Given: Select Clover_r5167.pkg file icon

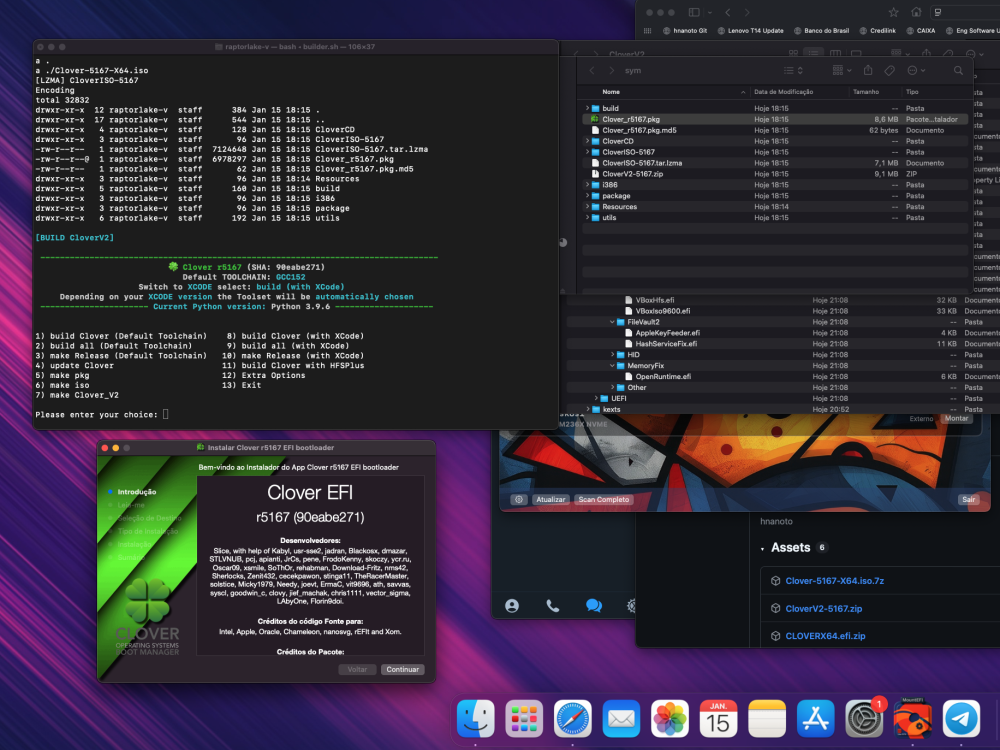Looking at the screenshot, I should pos(594,119).
